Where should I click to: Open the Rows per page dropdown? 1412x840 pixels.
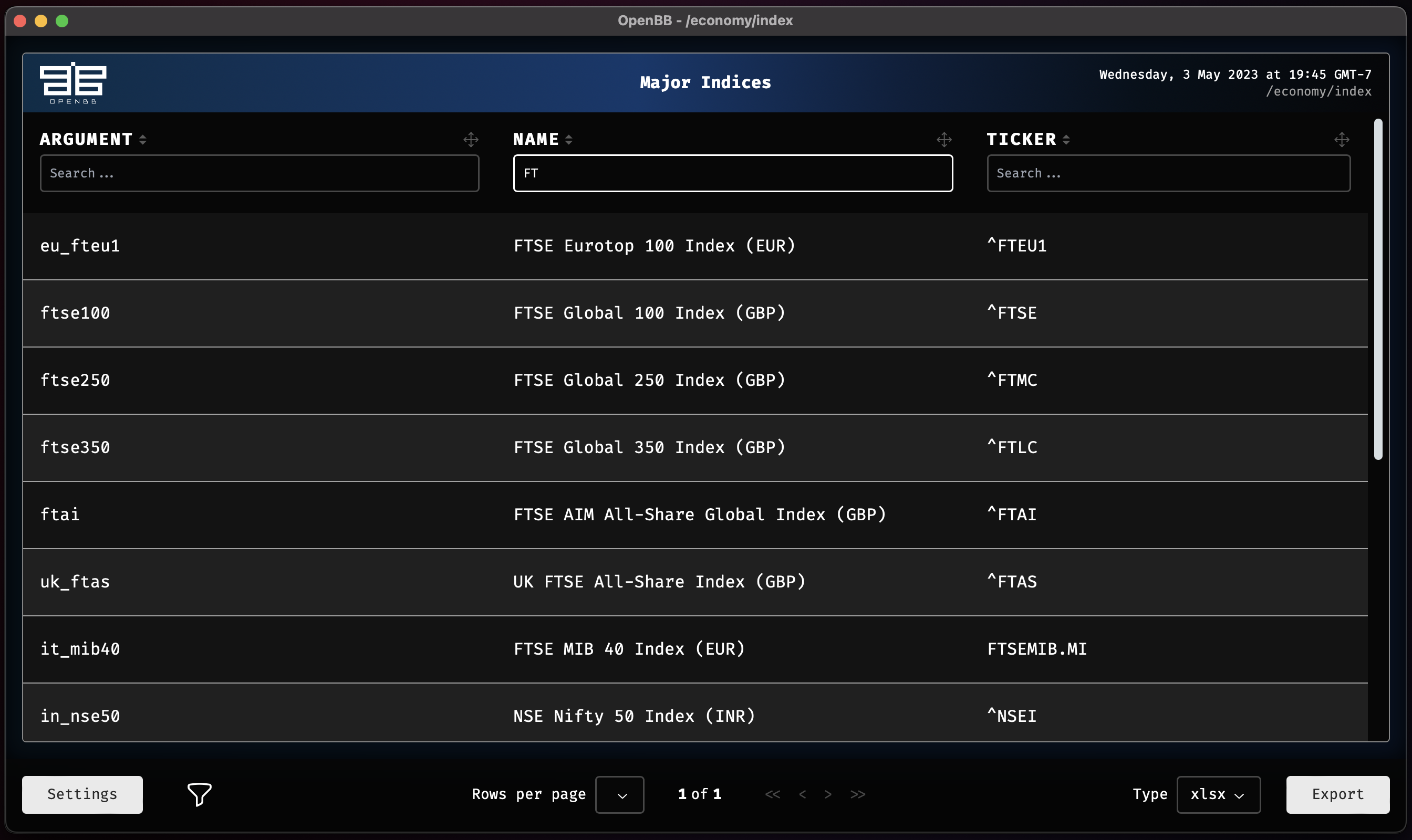point(620,795)
